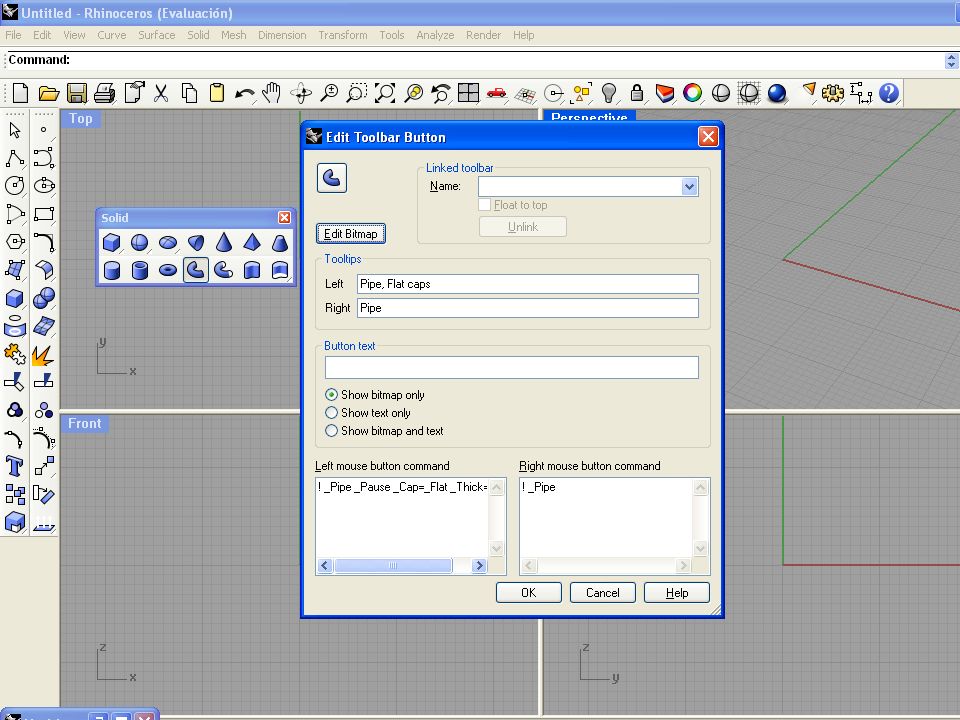The height and width of the screenshot is (720, 960).
Task: Confirm the dialog with OK
Action: click(528, 593)
